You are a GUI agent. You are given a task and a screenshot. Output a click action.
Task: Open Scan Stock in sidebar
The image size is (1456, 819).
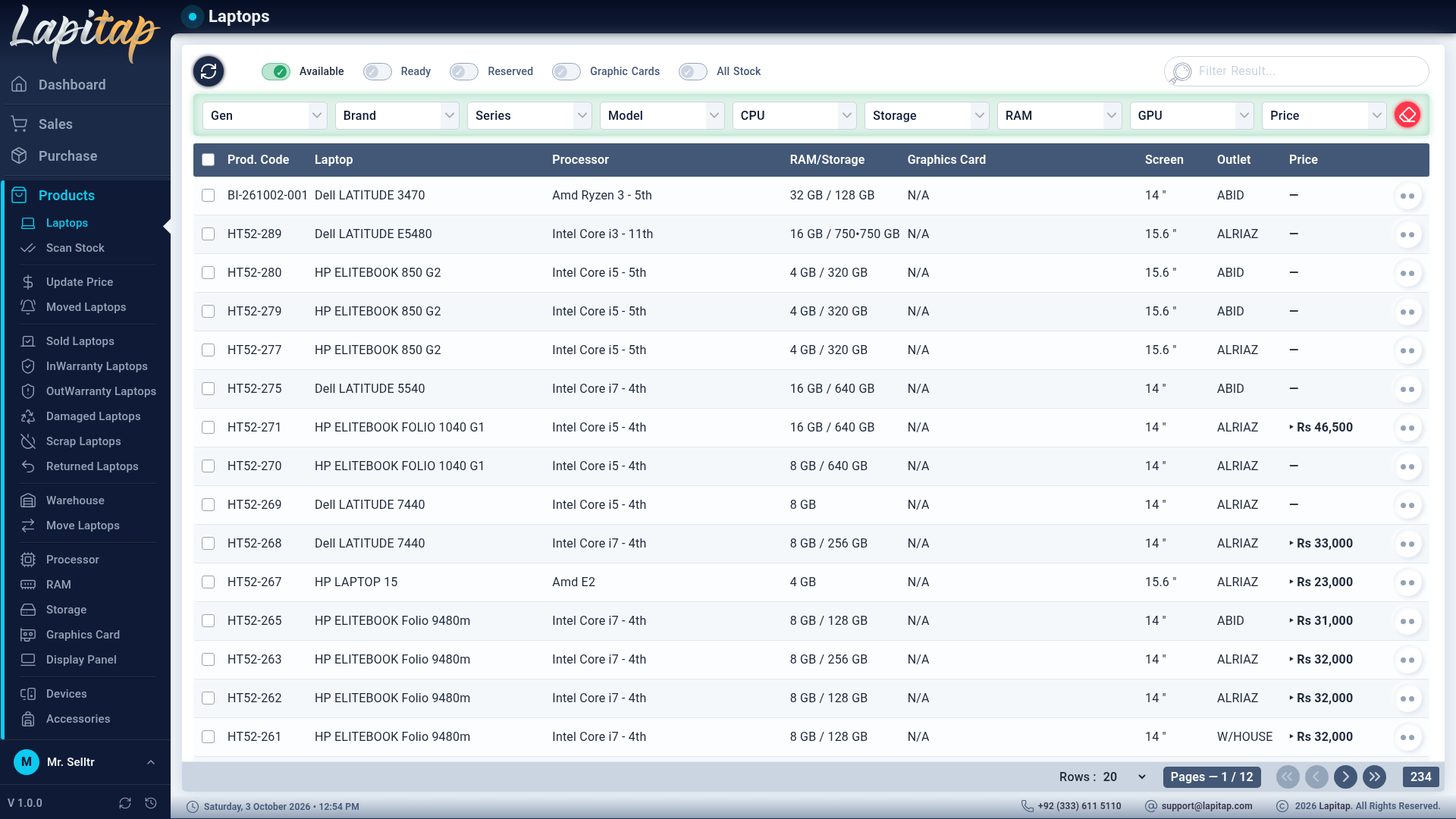[75, 248]
